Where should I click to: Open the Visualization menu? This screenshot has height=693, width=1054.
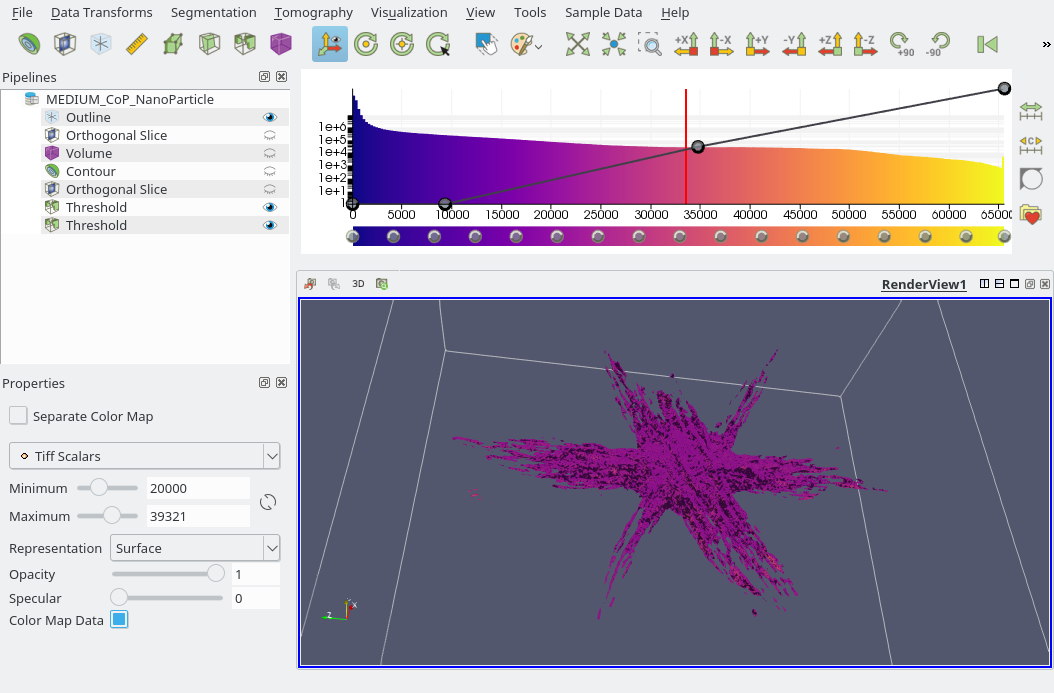pyautogui.click(x=409, y=12)
